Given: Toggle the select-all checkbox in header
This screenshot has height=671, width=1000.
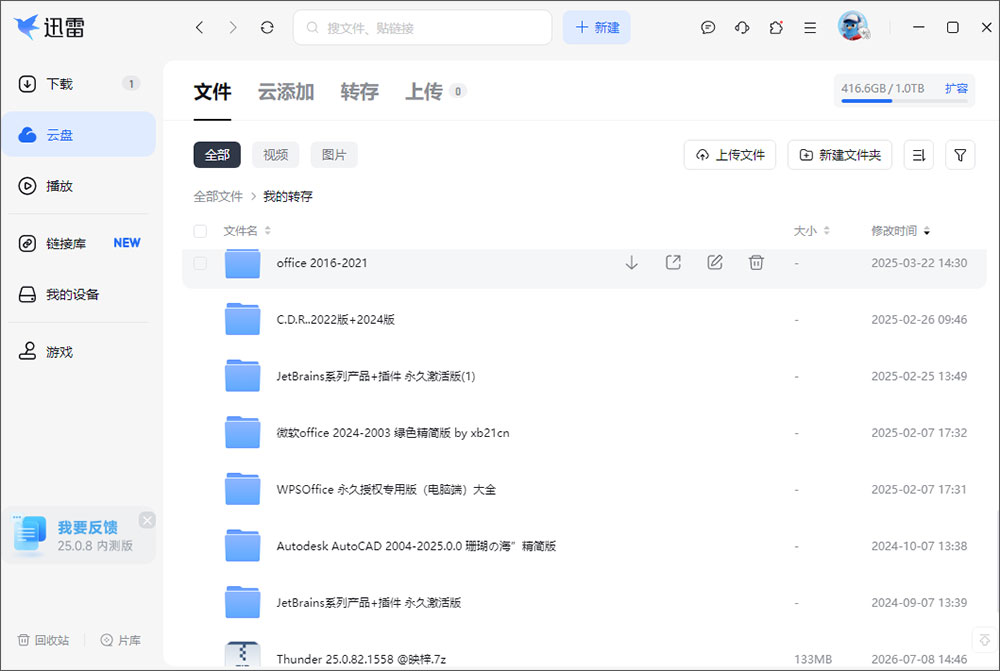Looking at the screenshot, I should click(x=200, y=231).
